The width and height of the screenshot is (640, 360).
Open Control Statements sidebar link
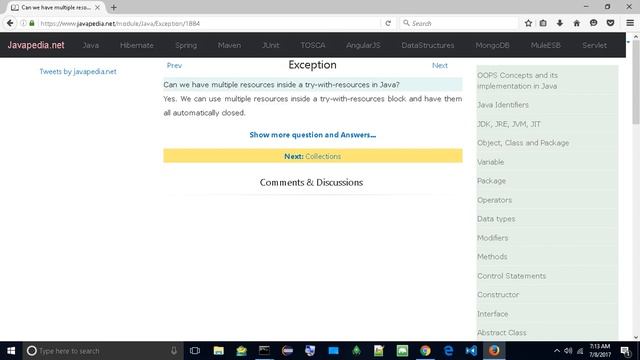click(511, 276)
